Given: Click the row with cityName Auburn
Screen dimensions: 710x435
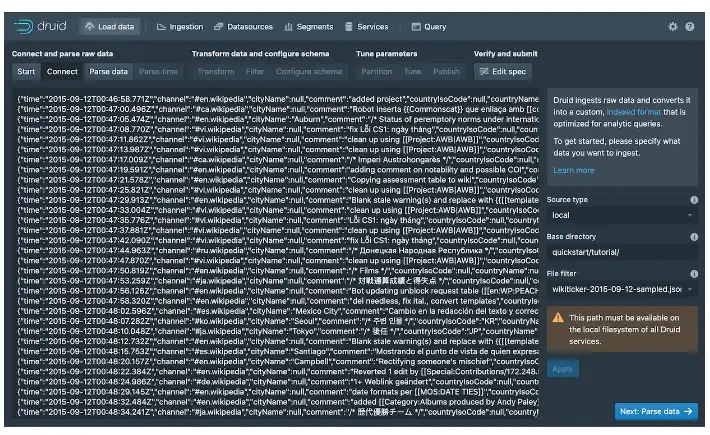Looking at the screenshot, I should coord(278,119).
